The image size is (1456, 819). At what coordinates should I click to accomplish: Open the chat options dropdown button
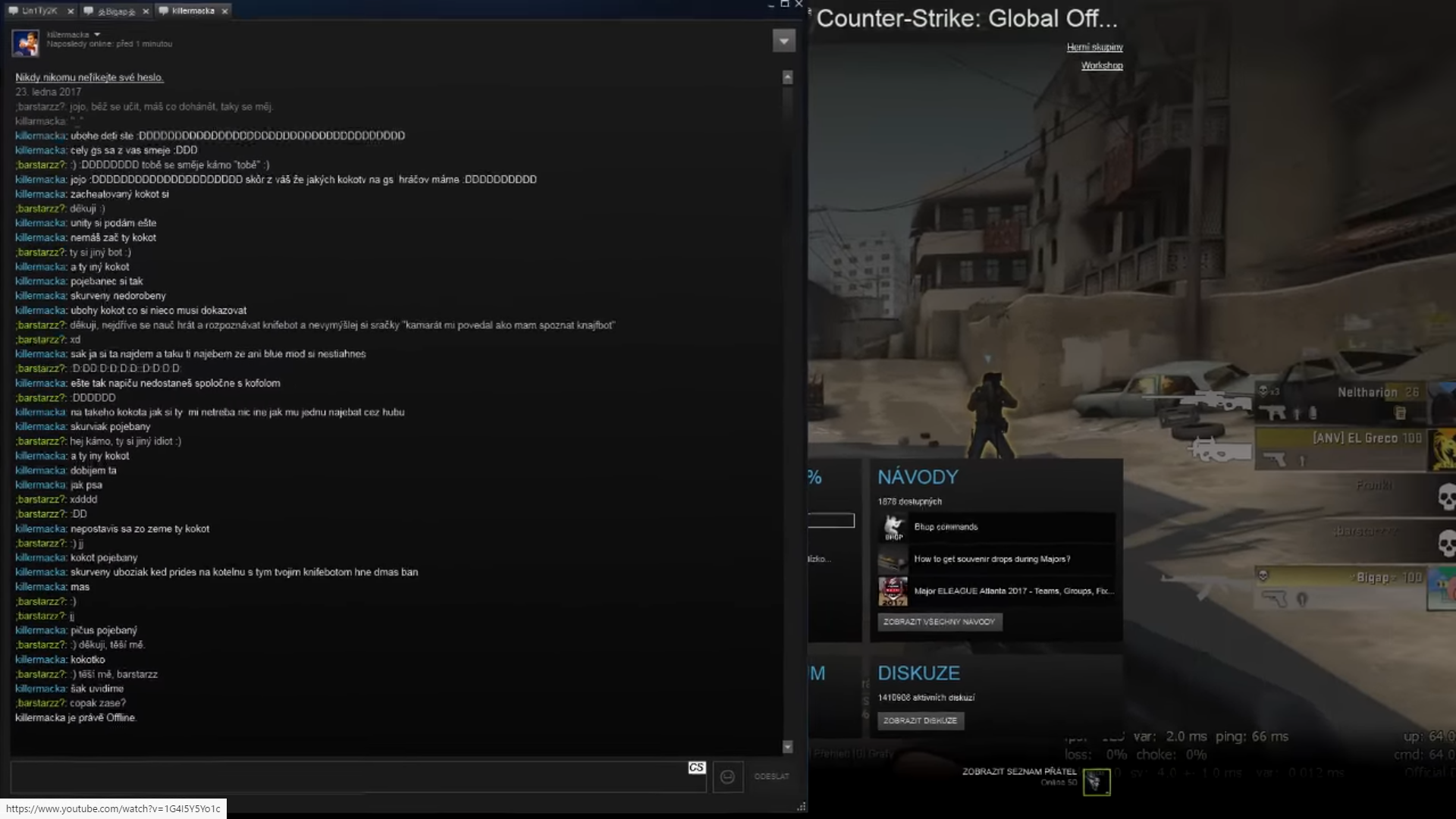(783, 41)
